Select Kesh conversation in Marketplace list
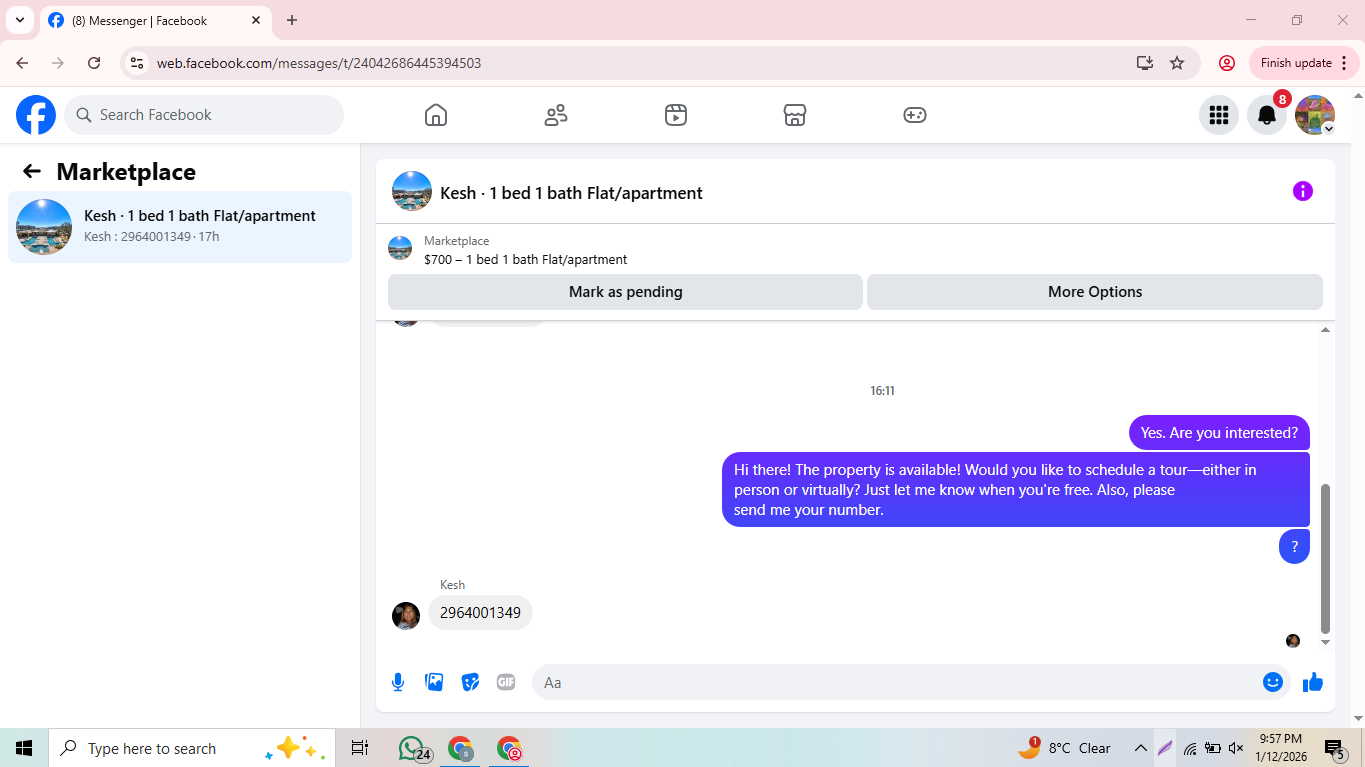The height and width of the screenshot is (767, 1365). click(180, 227)
